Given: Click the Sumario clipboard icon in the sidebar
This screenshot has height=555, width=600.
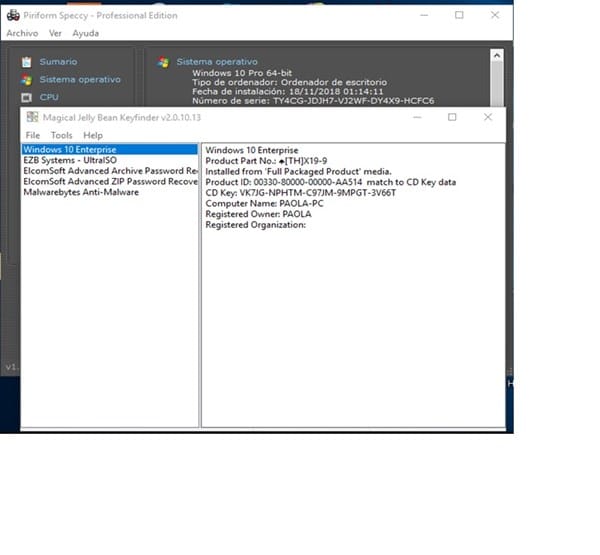Looking at the screenshot, I should pos(26,62).
